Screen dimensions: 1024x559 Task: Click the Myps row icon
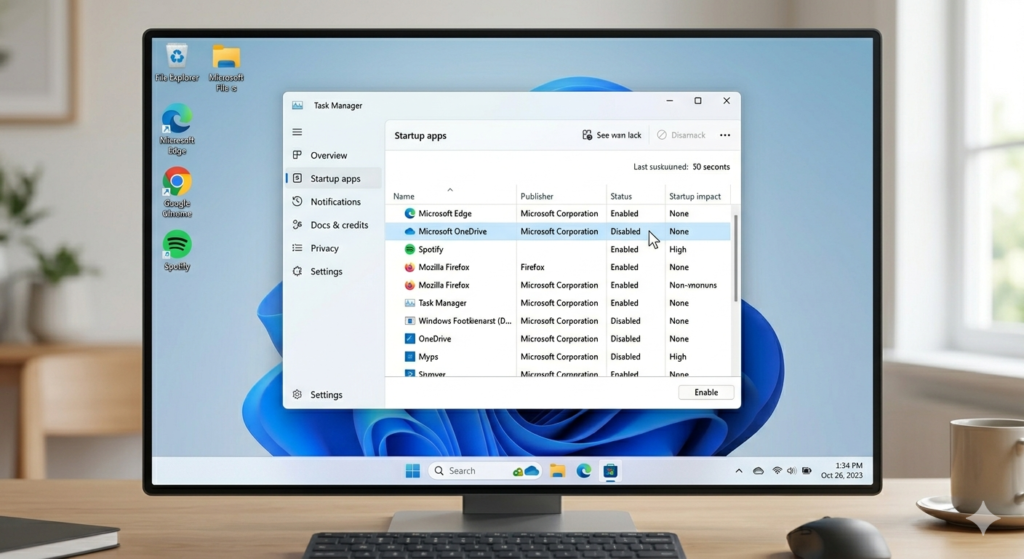(409, 357)
